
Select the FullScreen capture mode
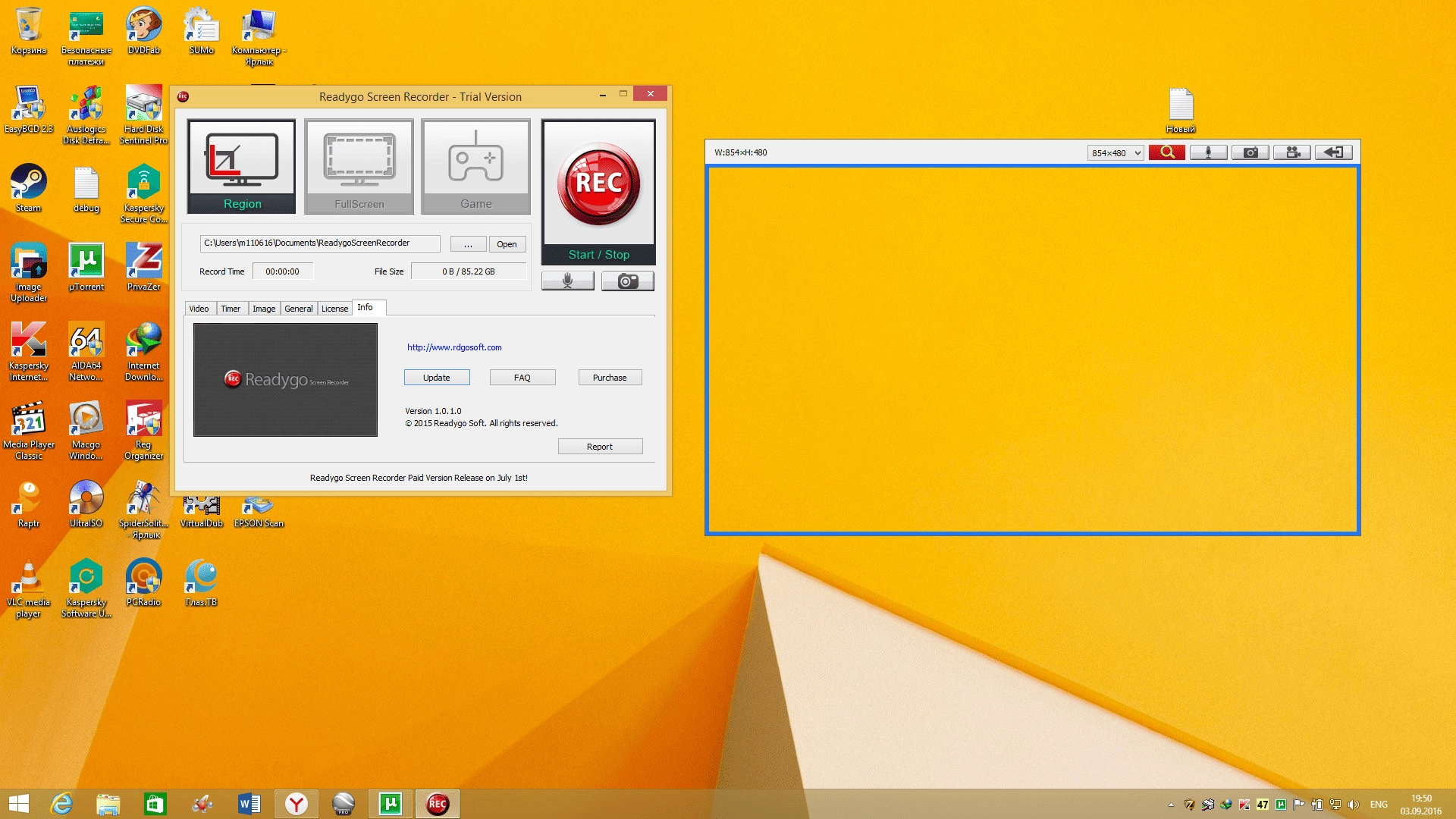coord(359,166)
